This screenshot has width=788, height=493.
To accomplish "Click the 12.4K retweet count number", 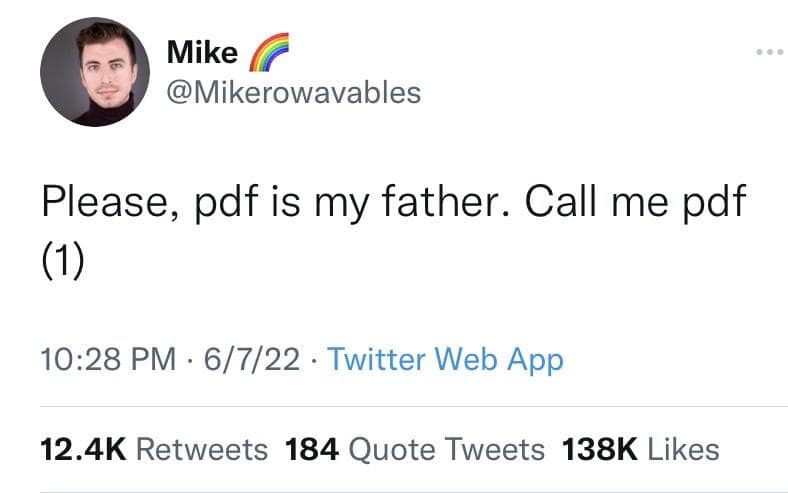I will (x=82, y=450).
